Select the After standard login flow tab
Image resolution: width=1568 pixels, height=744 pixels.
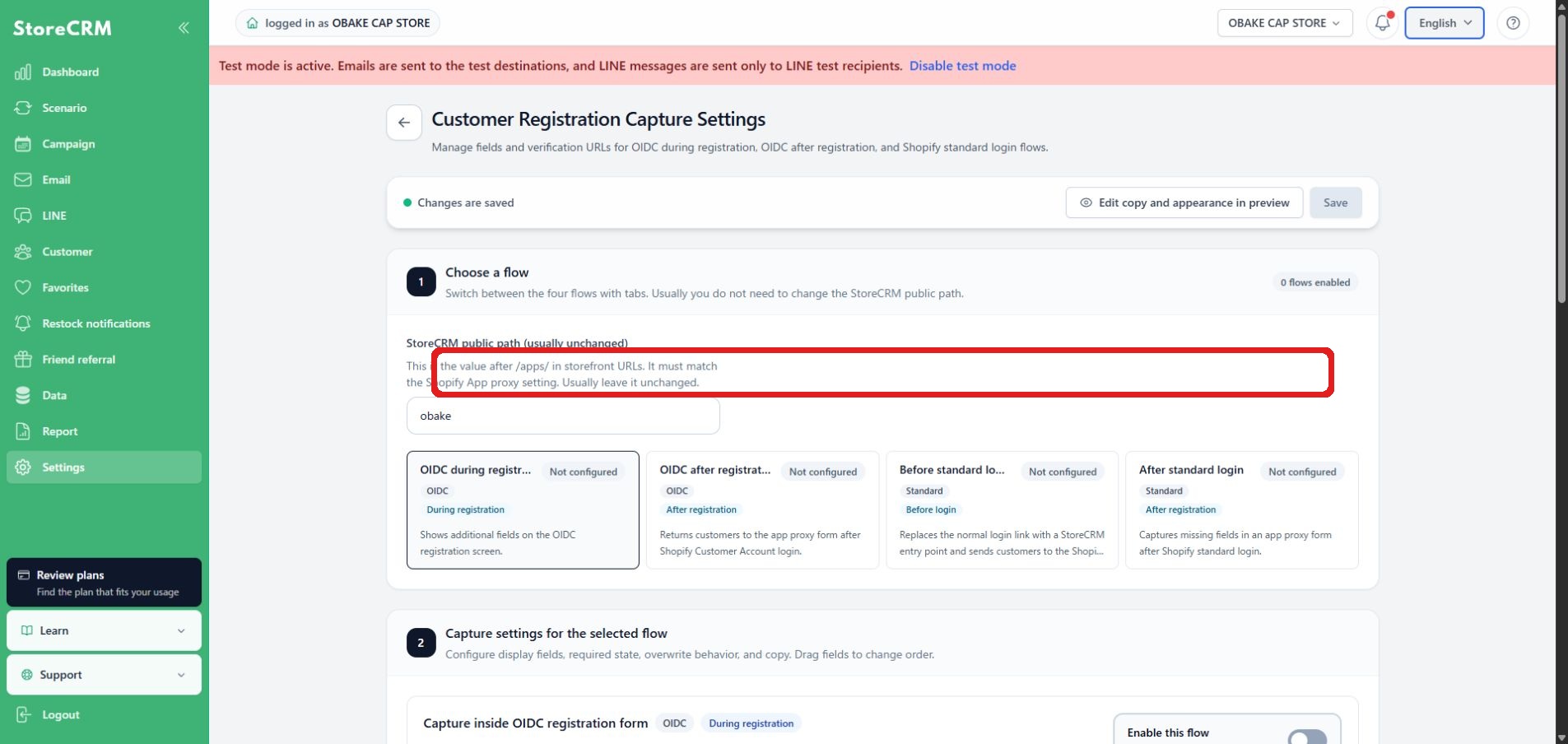point(1241,509)
